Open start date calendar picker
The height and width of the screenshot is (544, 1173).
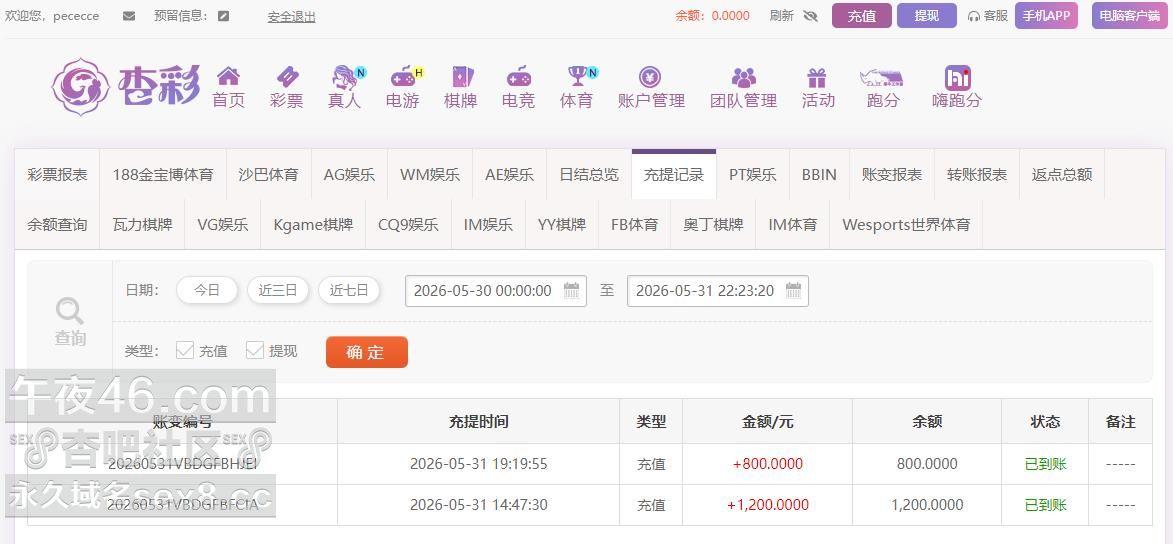(x=571, y=290)
